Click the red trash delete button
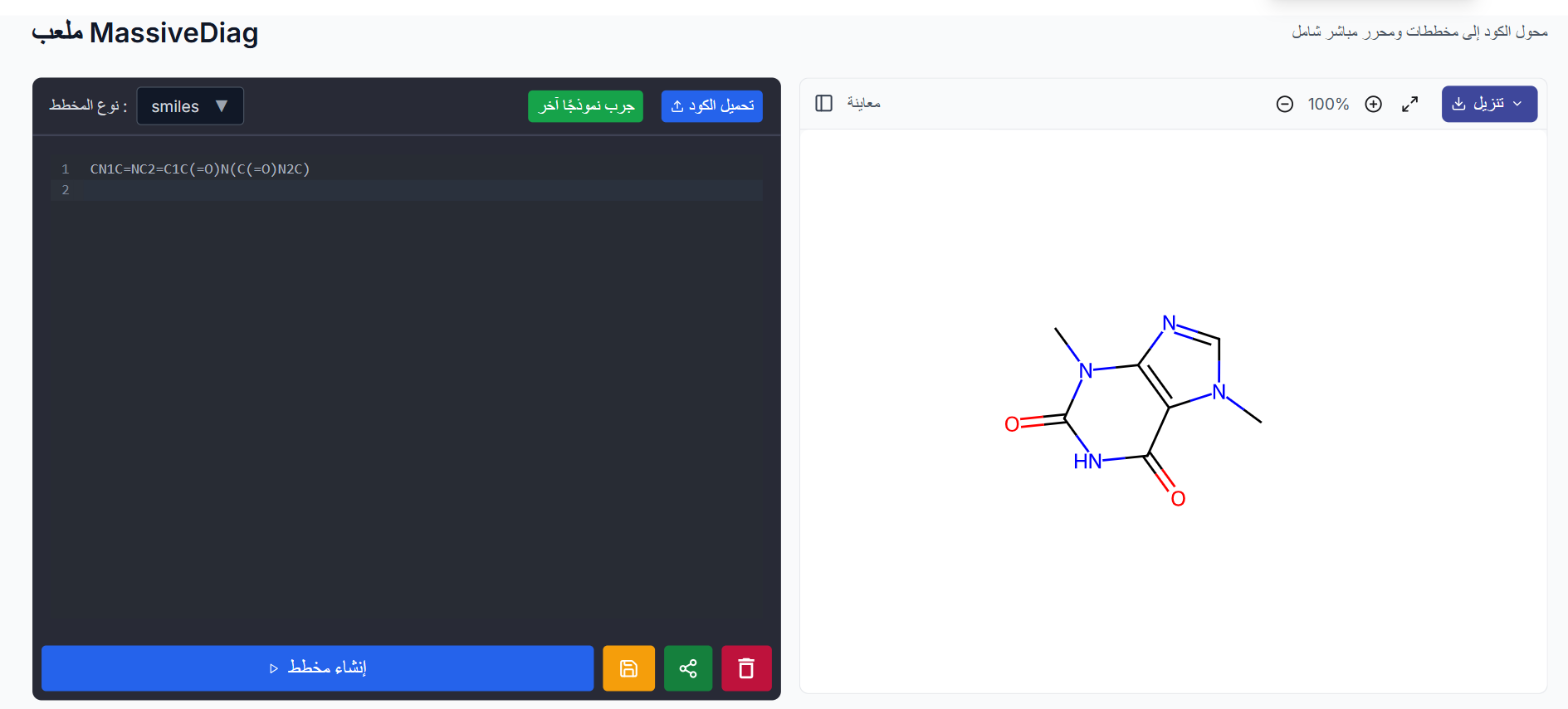The width and height of the screenshot is (1568, 709). point(746,668)
